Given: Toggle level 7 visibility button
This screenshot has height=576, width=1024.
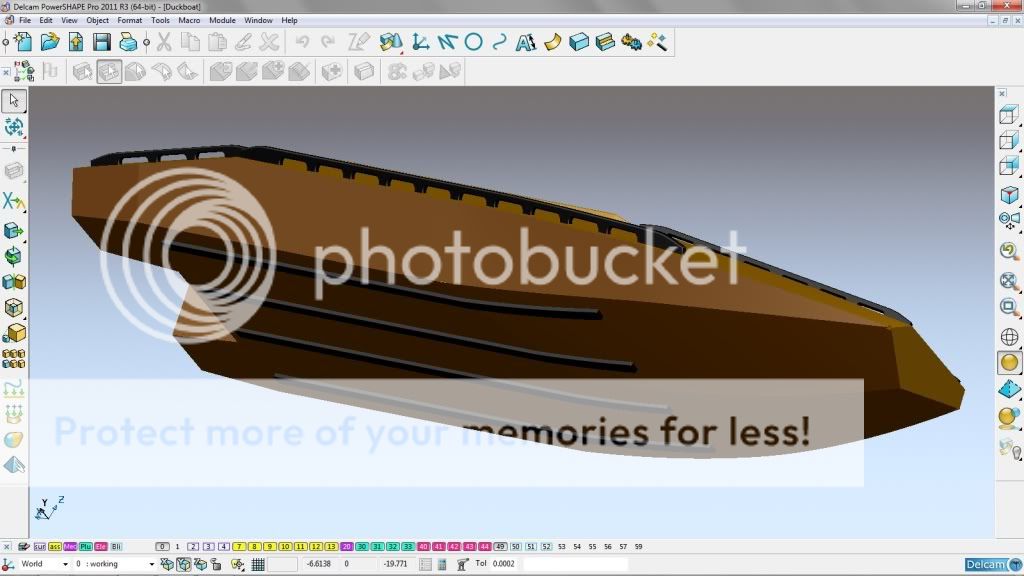Looking at the screenshot, I should (x=239, y=547).
